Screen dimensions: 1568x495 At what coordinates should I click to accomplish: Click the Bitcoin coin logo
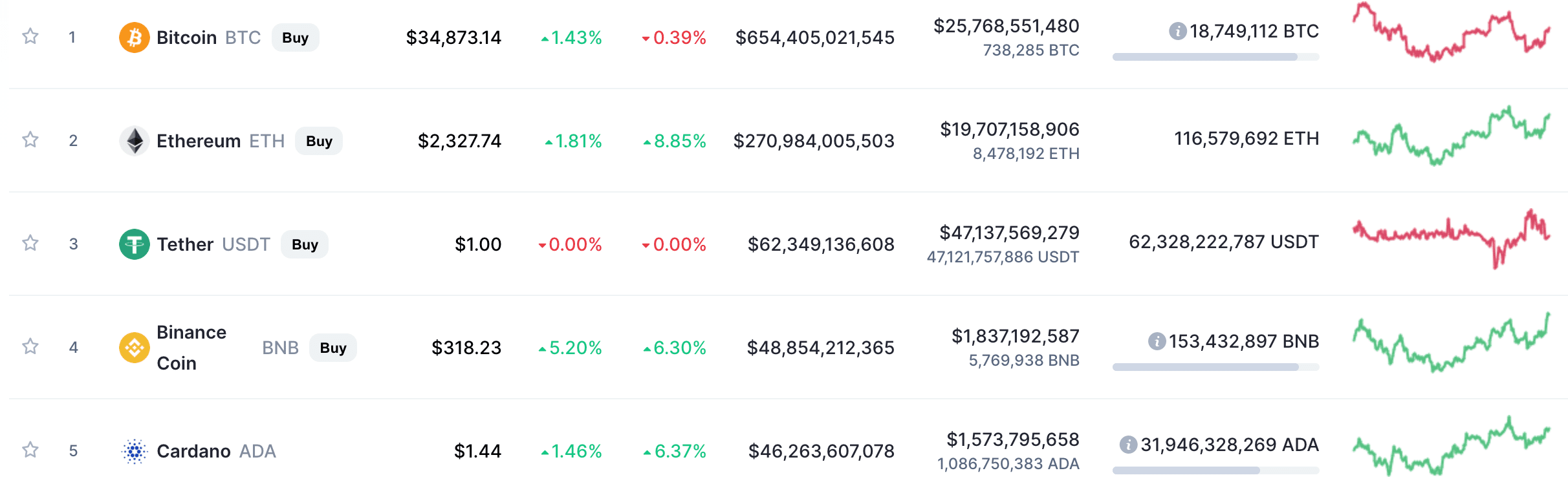point(134,37)
